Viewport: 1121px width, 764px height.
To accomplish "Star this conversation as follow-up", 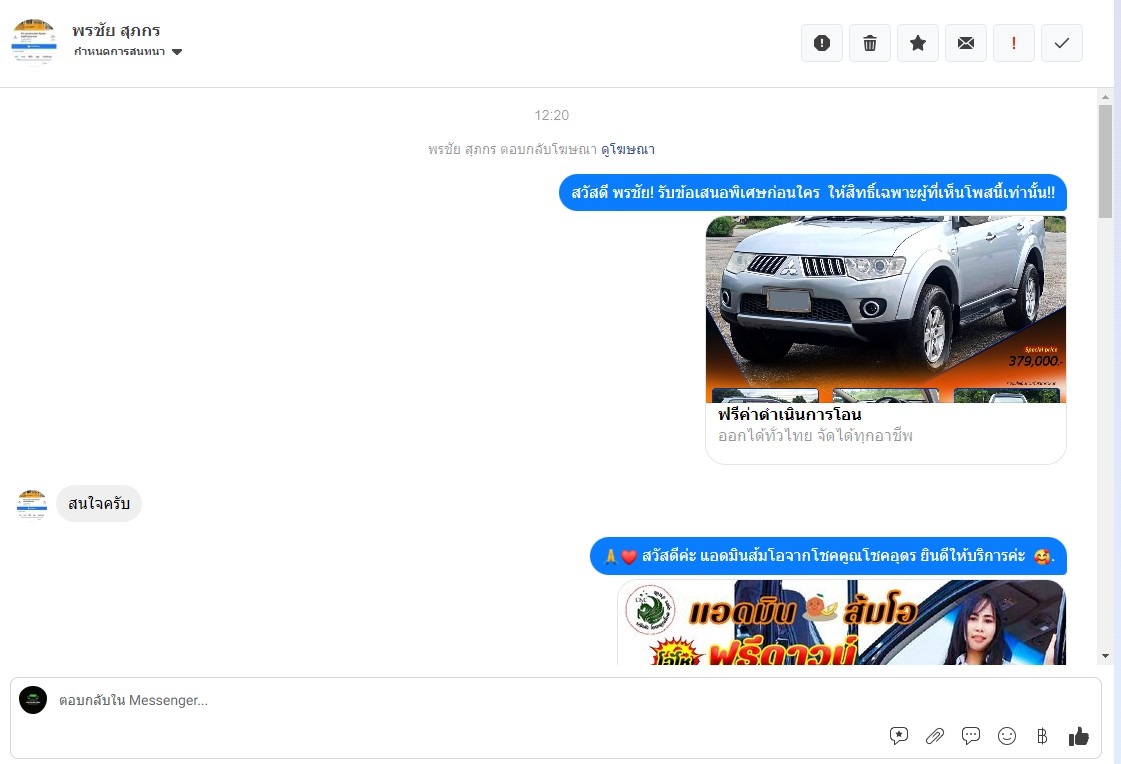I will coord(917,43).
